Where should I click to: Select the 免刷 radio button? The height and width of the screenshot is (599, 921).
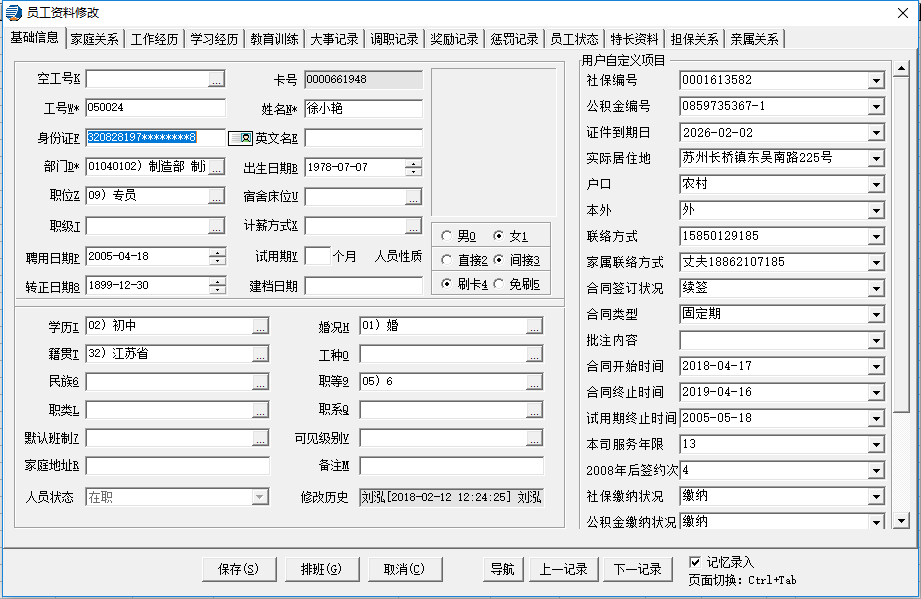pyautogui.click(x=499, y=284)
